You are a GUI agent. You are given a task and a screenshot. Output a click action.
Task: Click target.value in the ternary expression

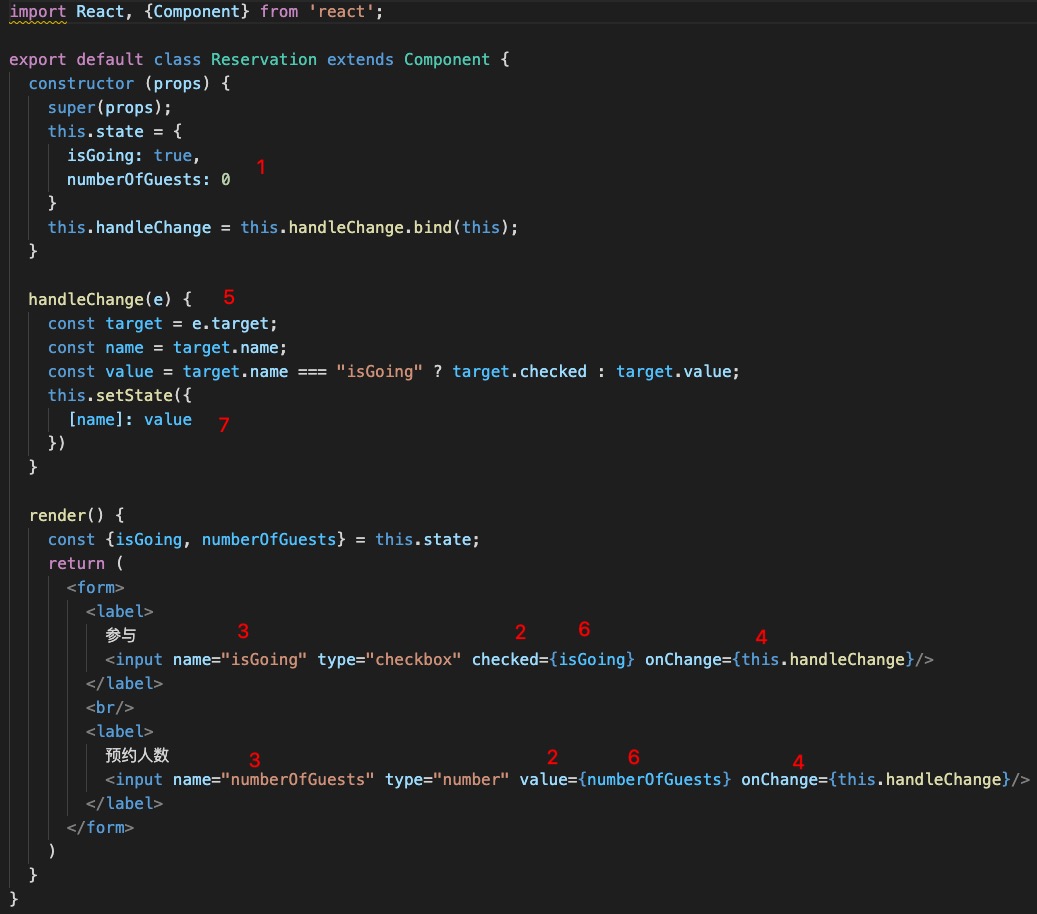(x=673, y=372)
